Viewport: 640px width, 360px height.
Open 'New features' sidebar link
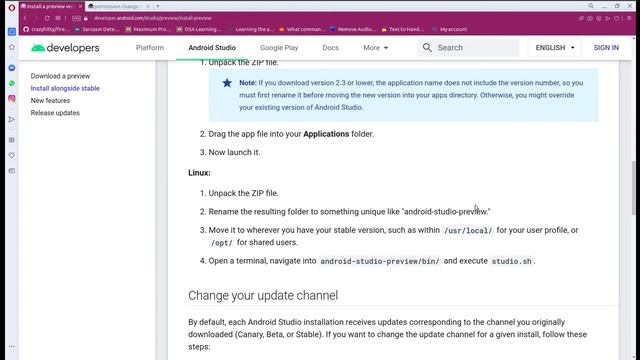(x=50, y=100)
